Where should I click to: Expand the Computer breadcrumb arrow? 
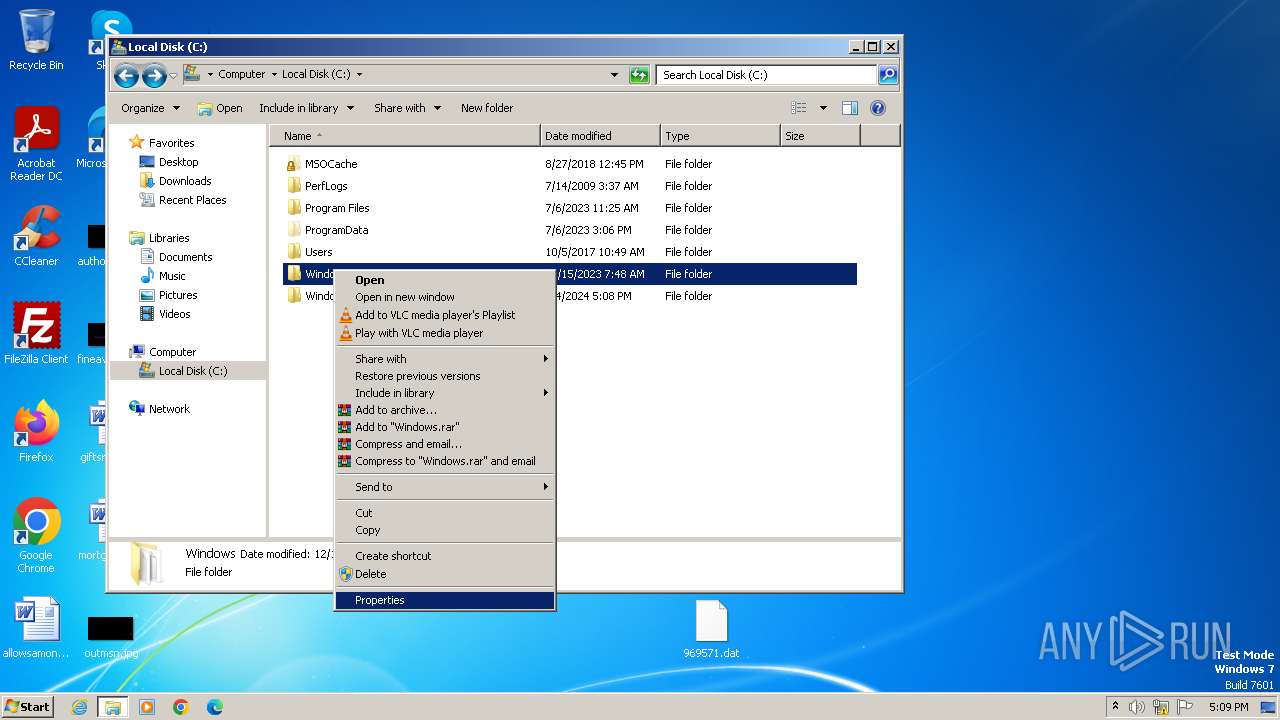coord(274,75)
